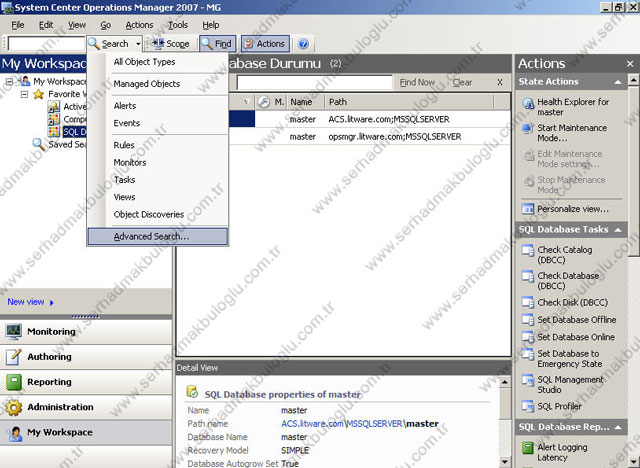Collapse the Favorite Views tree node
Screen dimensions: 640x468
24,94
